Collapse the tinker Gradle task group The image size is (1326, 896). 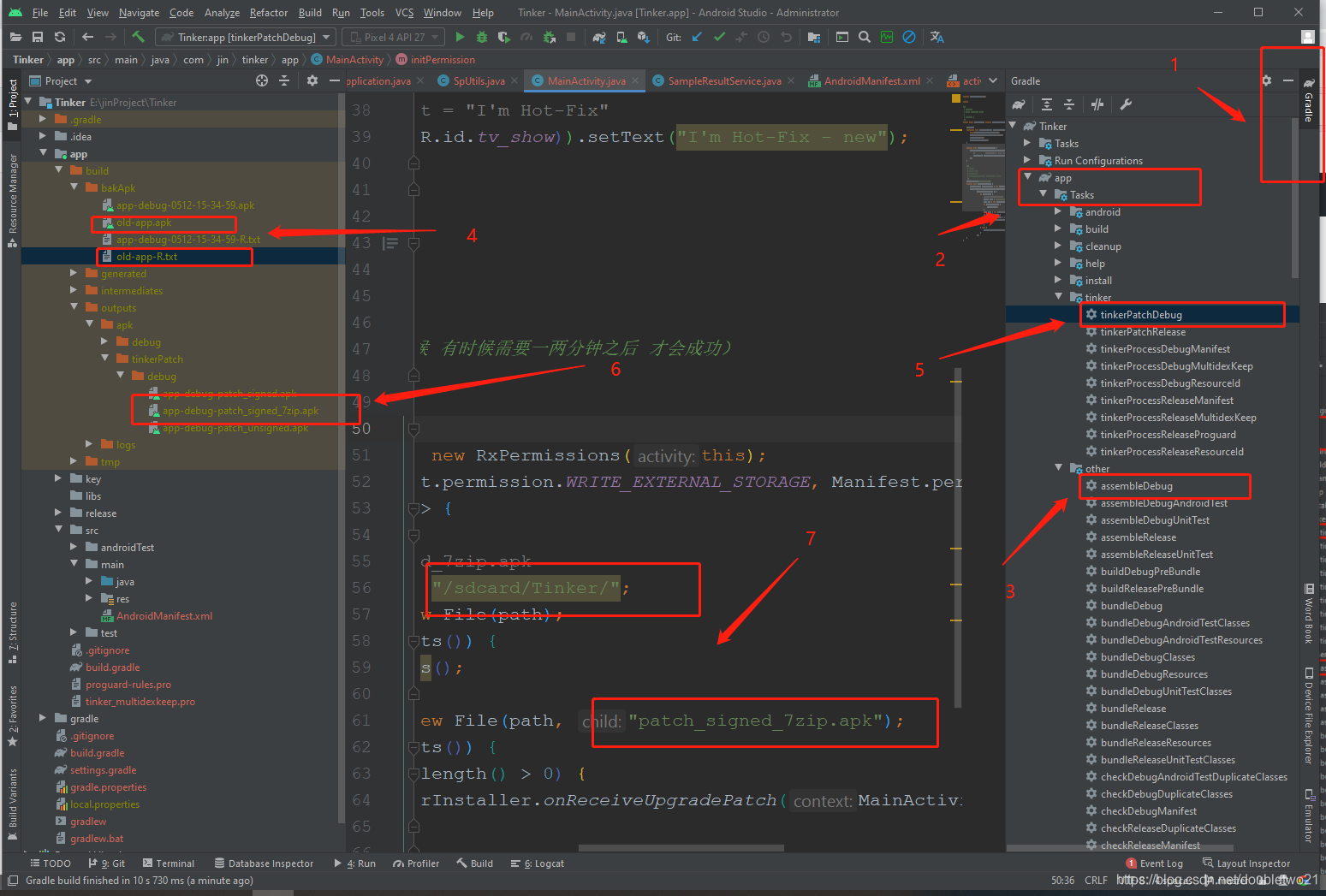tap(1058, 297)
